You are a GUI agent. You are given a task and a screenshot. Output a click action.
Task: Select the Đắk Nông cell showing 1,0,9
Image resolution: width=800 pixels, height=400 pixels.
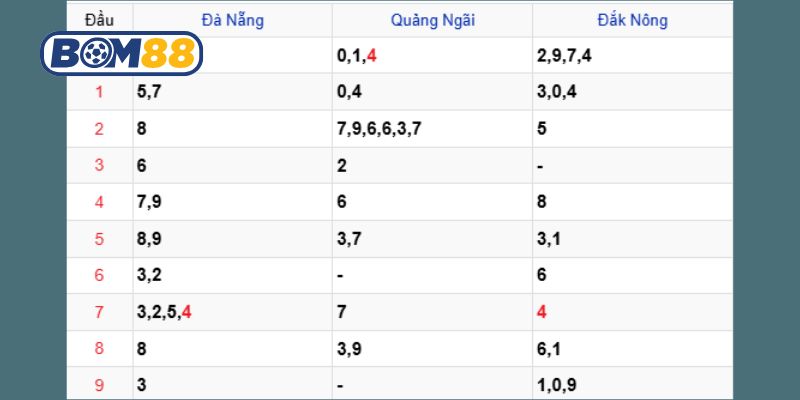556,385
